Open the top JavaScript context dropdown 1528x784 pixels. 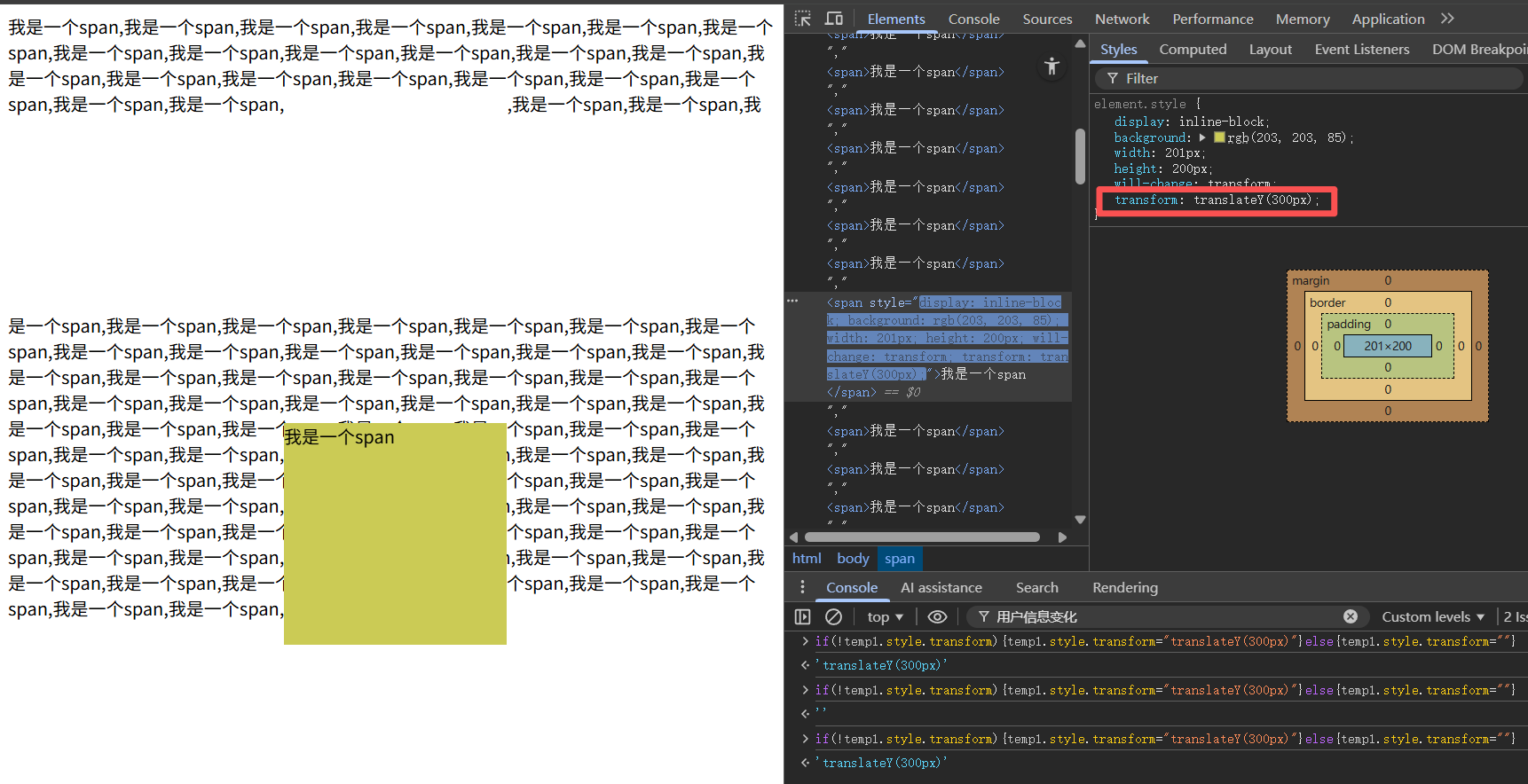(x=885, y=616)
